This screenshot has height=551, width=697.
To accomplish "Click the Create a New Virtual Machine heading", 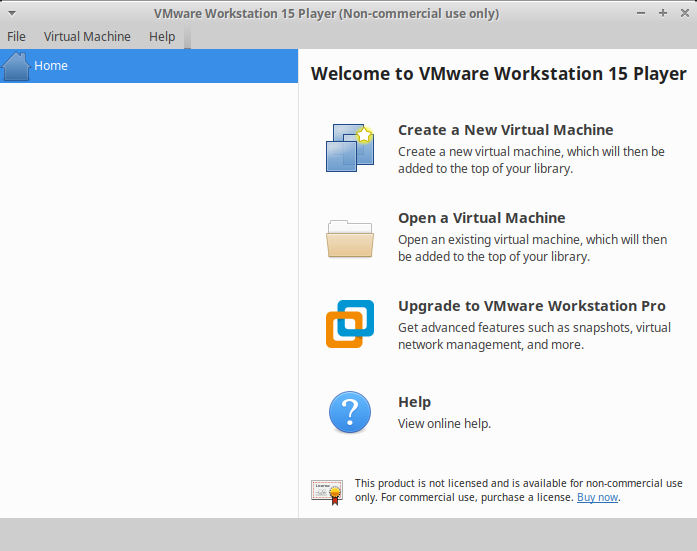I will point(505,130).
